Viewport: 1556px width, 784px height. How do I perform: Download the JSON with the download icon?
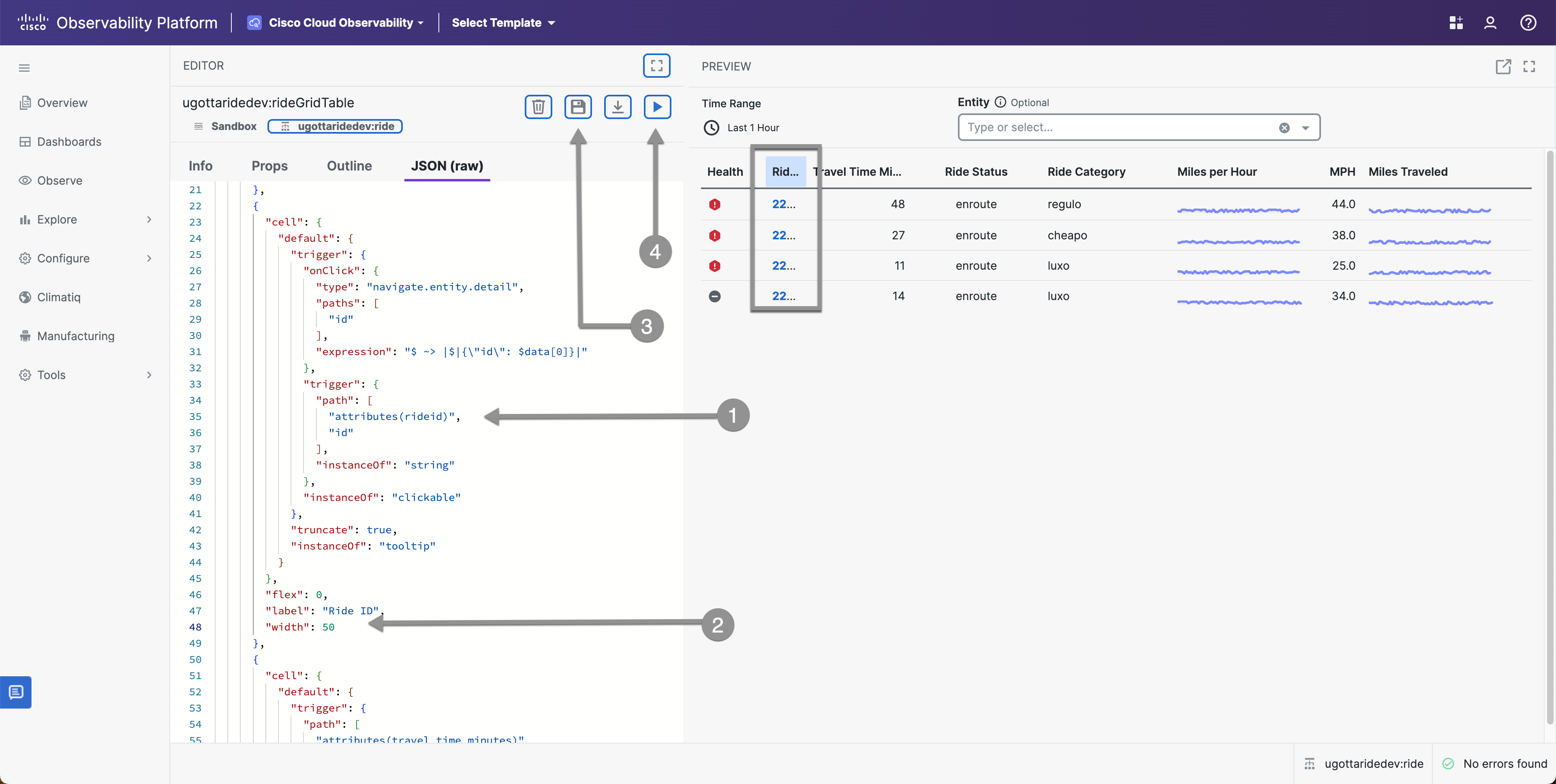click(x=617, y=107)
